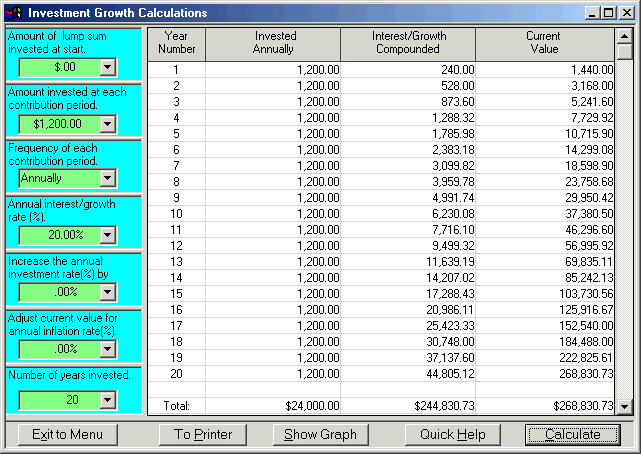Click the $.00 lump sum field
This screenshot has width=641, height=454.
tap(60, 67)
